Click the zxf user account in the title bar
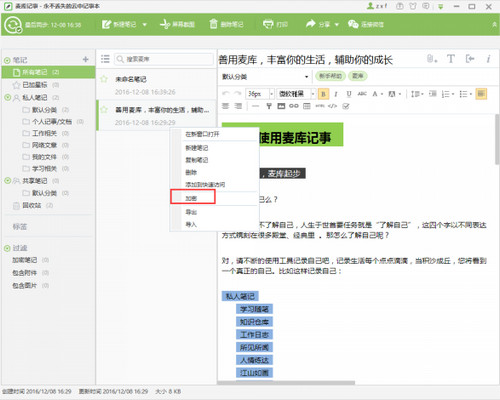The width and height of the screenshot is (500, 400). (377, 6)
